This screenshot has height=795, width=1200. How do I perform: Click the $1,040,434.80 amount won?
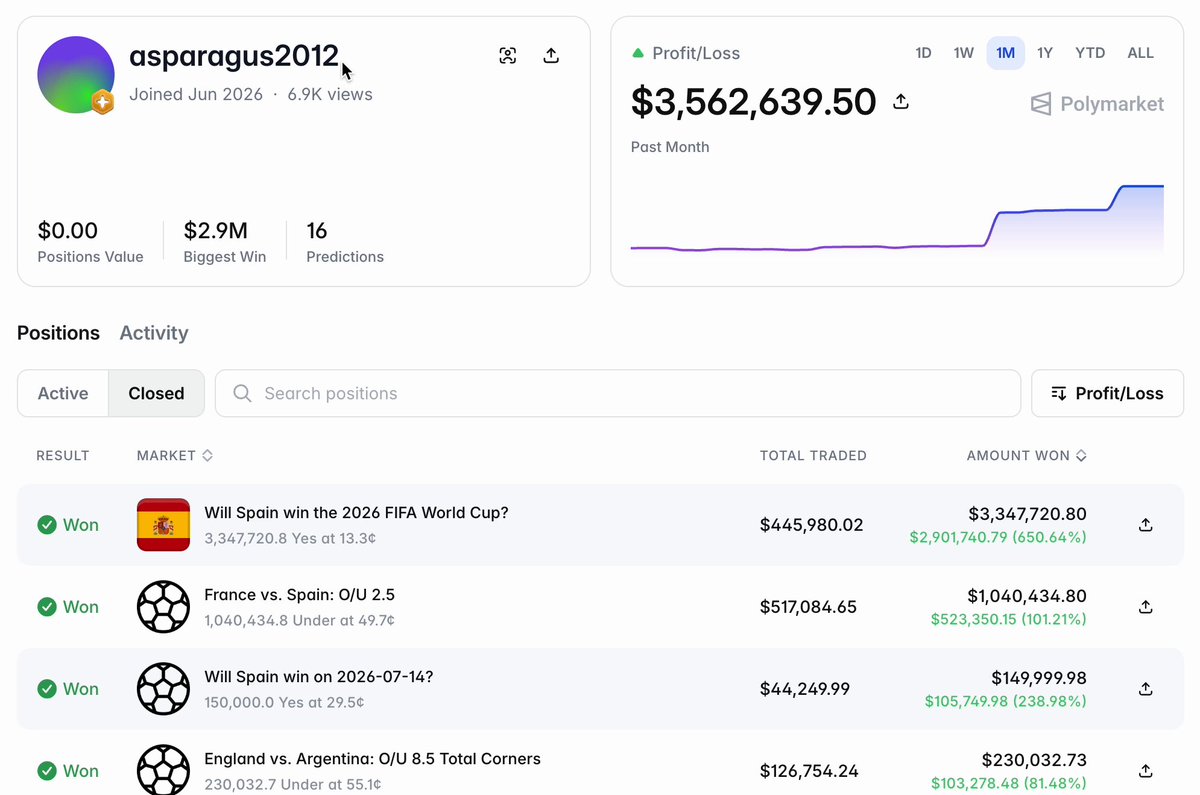tap(1027, 596)
